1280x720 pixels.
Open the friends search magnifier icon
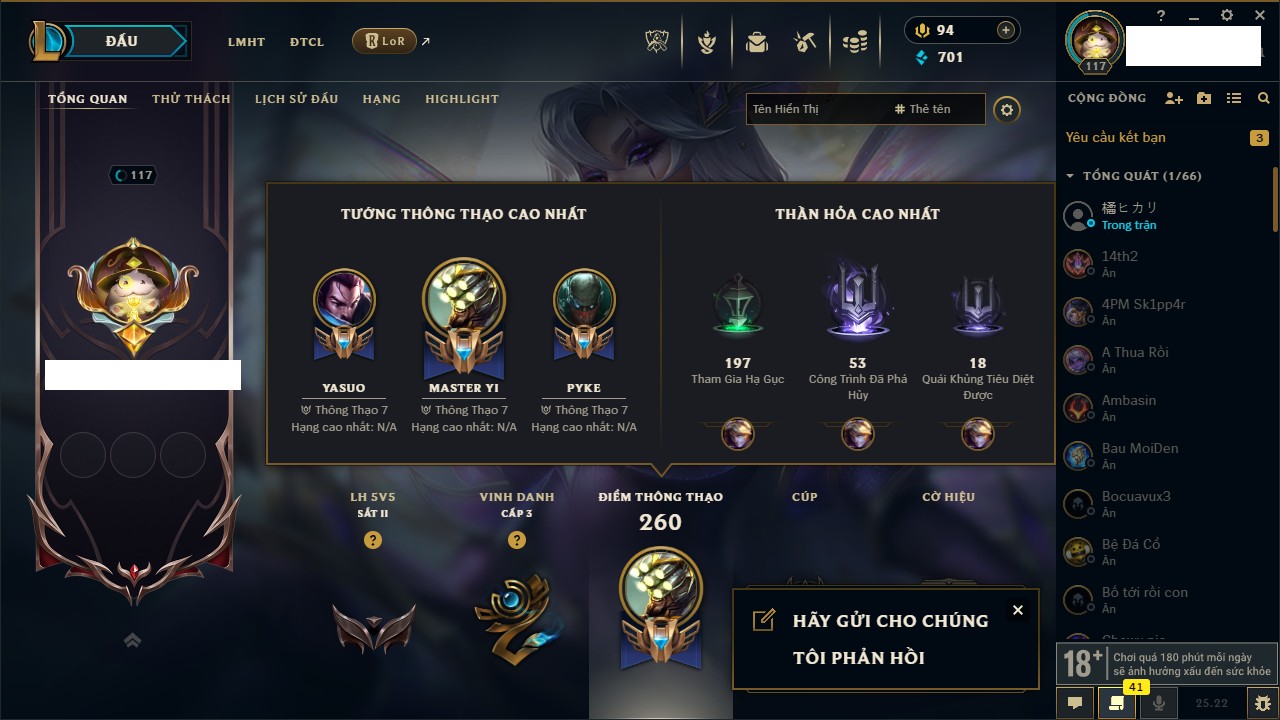pyautogui.click(x=1264, y=98)
